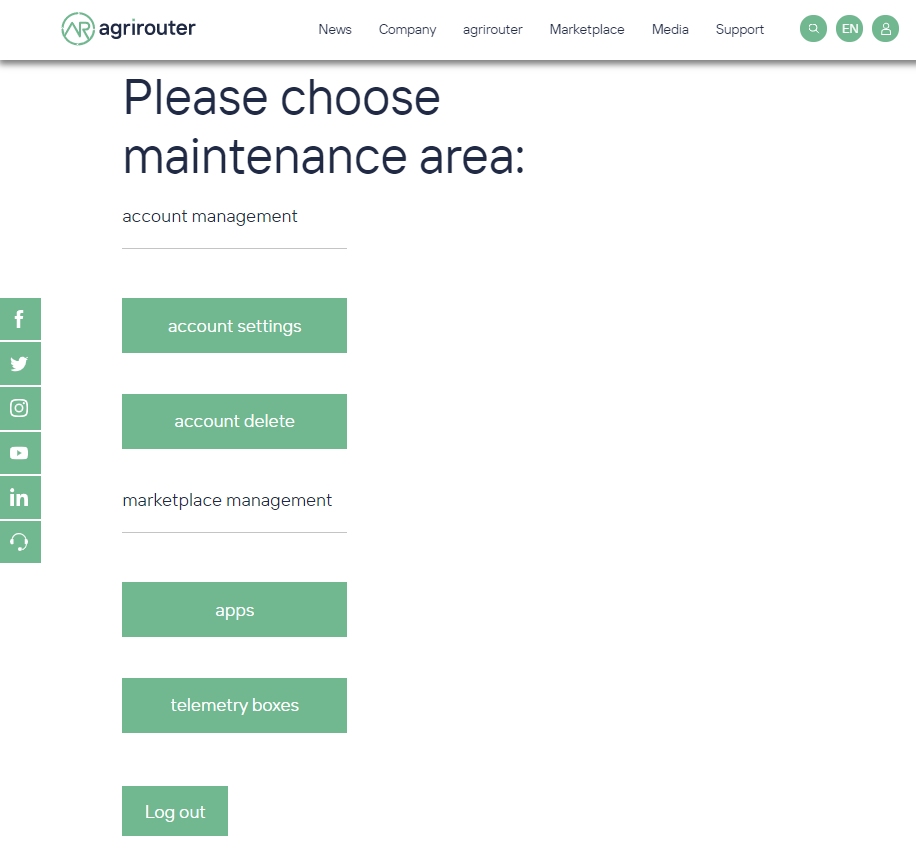The image size is (916, 854).
Task: Open the search function
Action: pos(813,28)
